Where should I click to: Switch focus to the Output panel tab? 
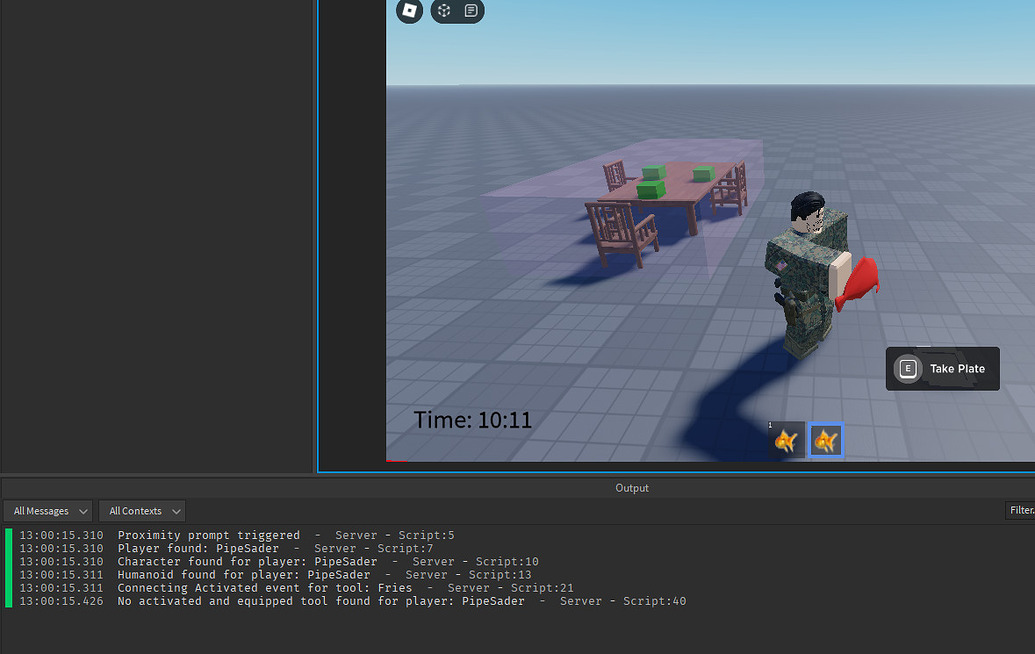coord(631,488)
